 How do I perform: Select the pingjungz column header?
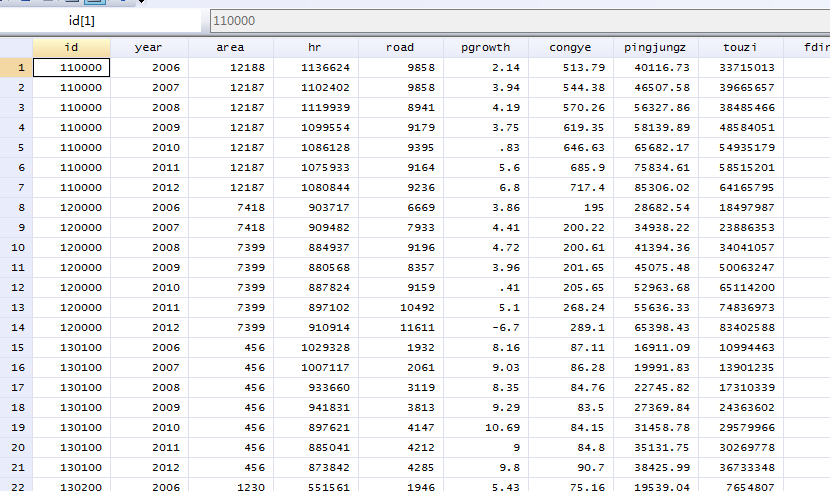(x=656, y=48)
